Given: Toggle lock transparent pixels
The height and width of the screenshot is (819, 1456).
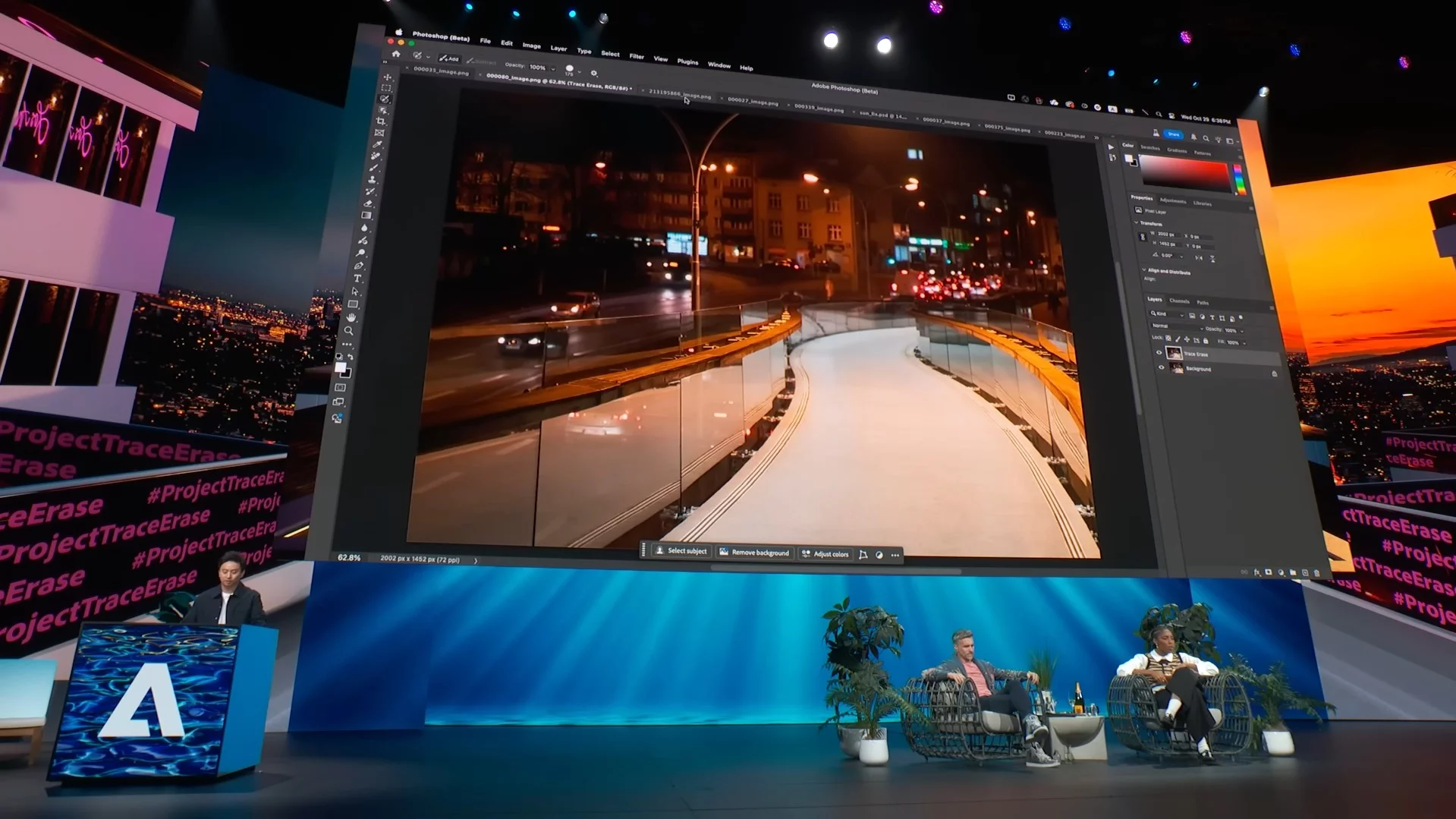Looking at the screenshot, I should [1168, 339].
